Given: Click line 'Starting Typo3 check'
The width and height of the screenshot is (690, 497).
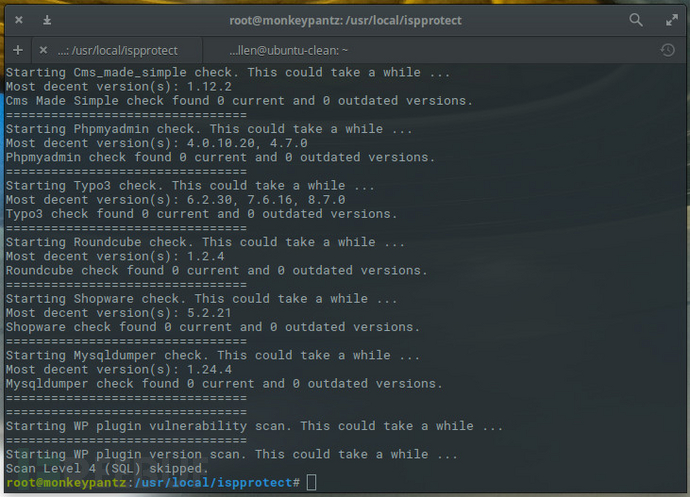Looking at the screenshot, I should pos(190,185).
